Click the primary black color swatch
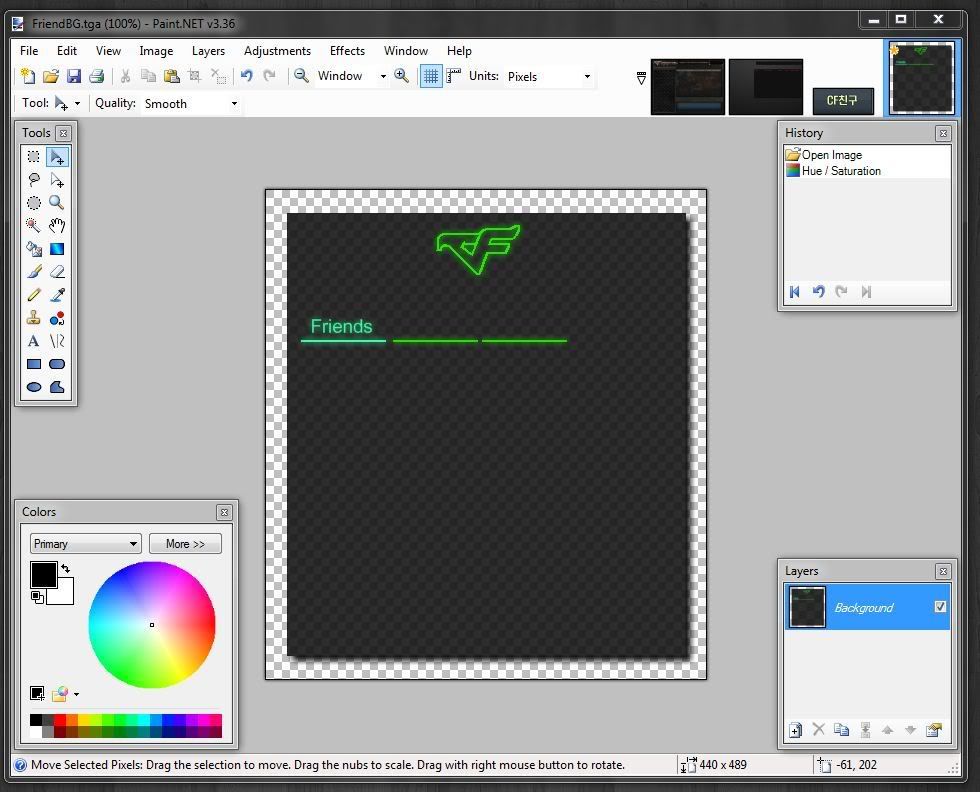Image resolution: width=980 pixels, height=792 pixels. click(x=43, y=574)
